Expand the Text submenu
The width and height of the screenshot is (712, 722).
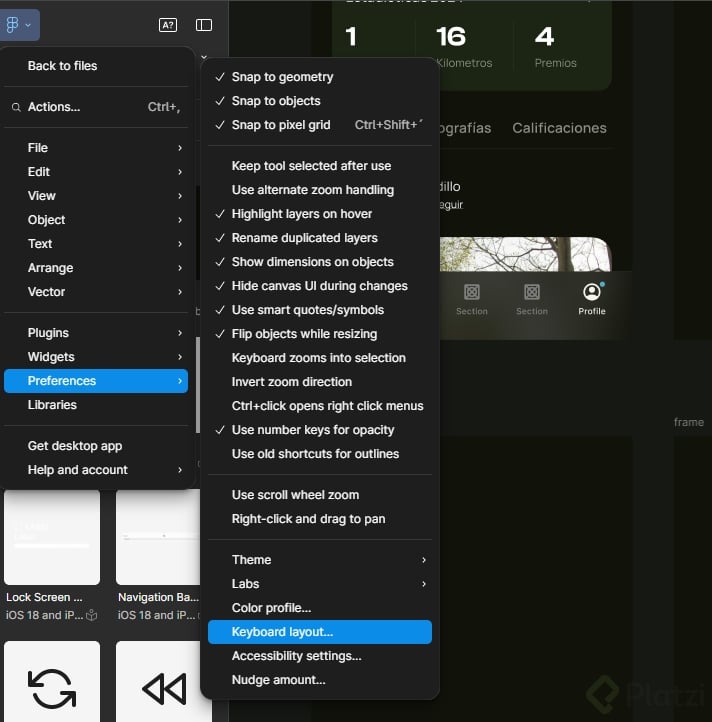[x=96, y=244]
